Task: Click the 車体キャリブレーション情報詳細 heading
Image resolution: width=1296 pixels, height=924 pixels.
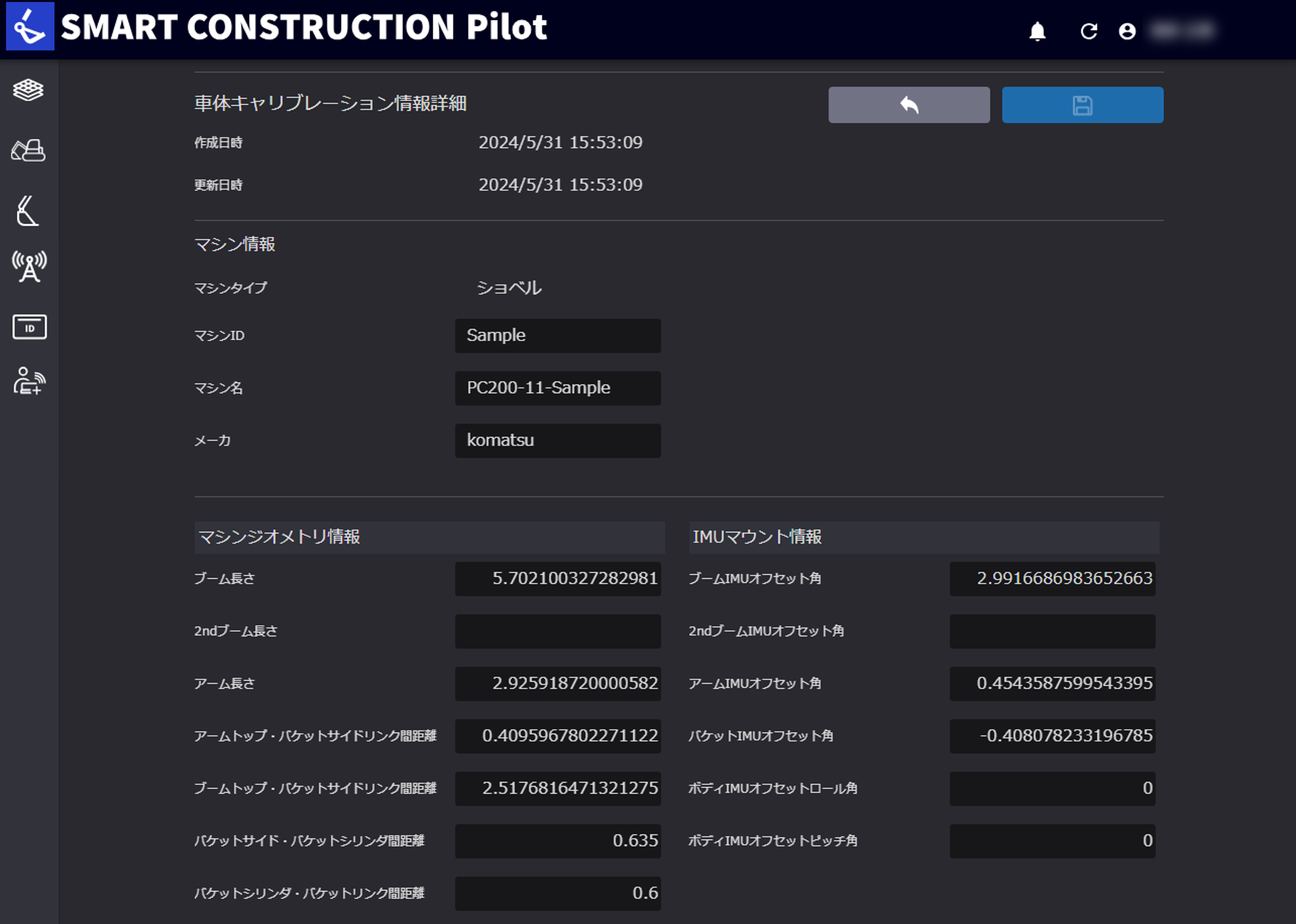Action: (x=331, y=103)
